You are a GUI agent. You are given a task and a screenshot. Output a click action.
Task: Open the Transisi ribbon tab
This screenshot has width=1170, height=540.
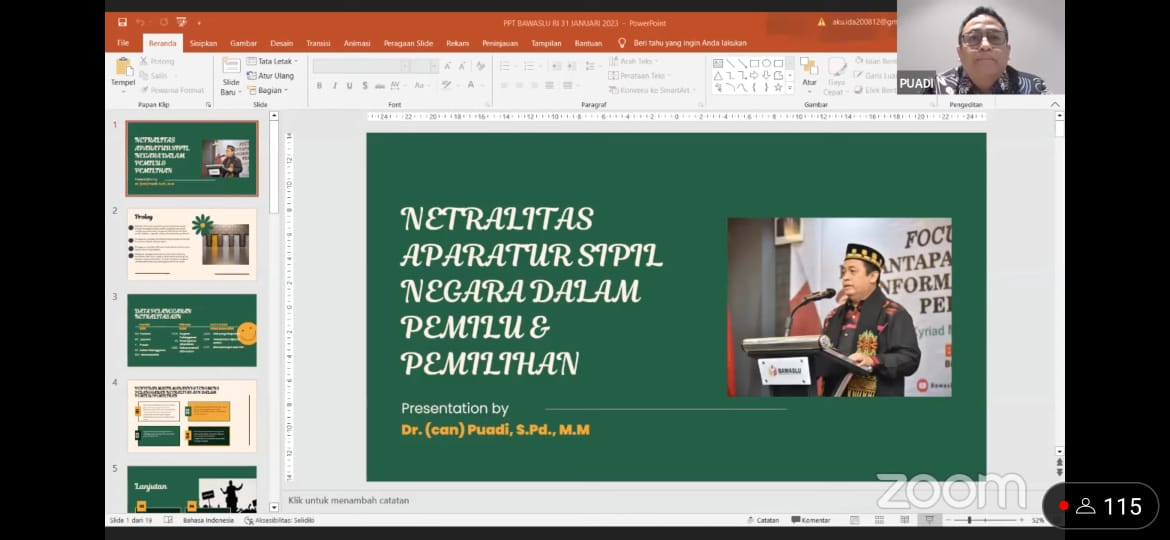pos(318,43)
